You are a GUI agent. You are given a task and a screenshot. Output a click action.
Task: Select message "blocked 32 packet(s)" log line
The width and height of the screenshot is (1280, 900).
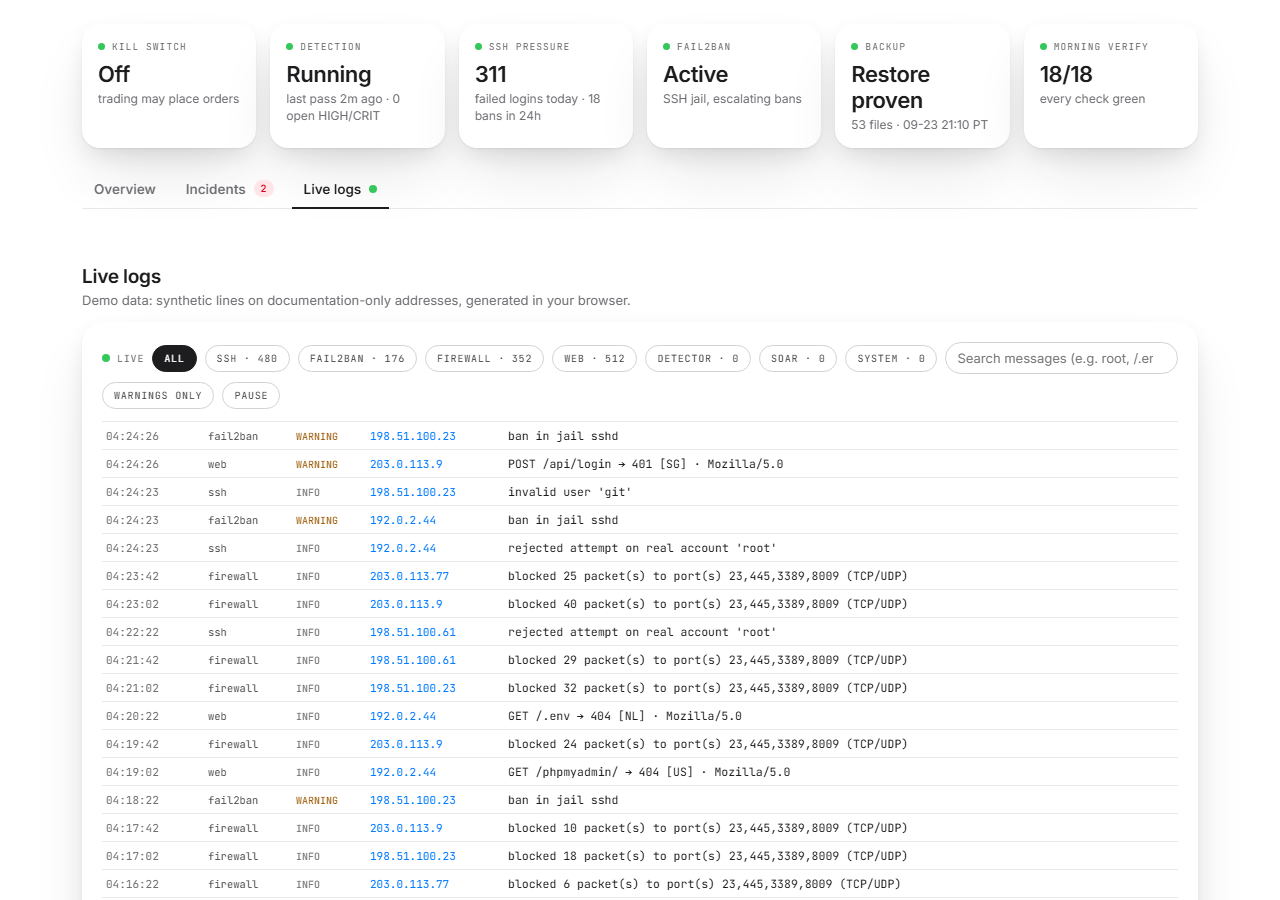point(708,688)
